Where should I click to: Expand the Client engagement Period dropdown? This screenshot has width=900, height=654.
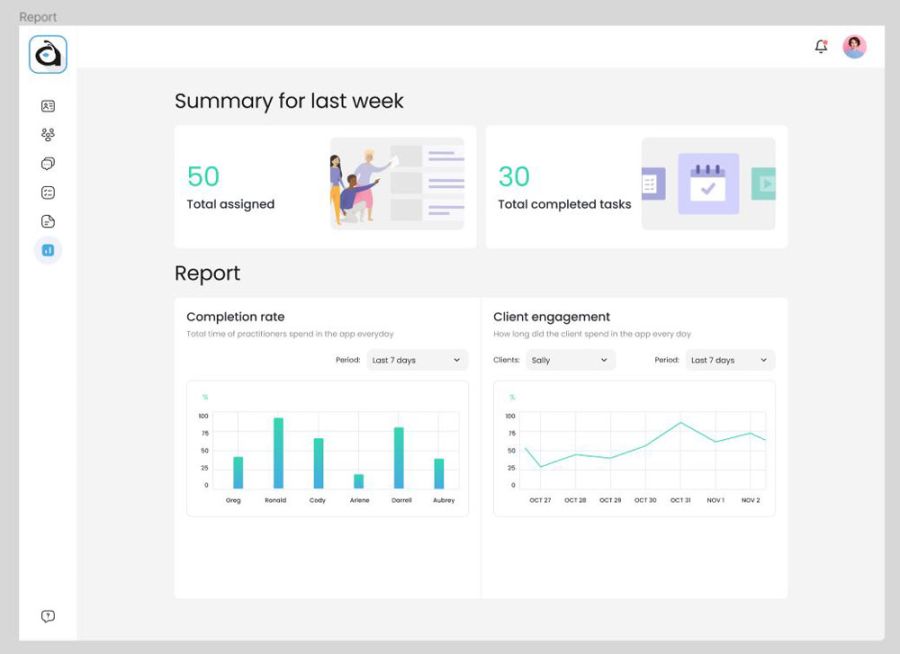pyautogui.click(x=729, y=360)
